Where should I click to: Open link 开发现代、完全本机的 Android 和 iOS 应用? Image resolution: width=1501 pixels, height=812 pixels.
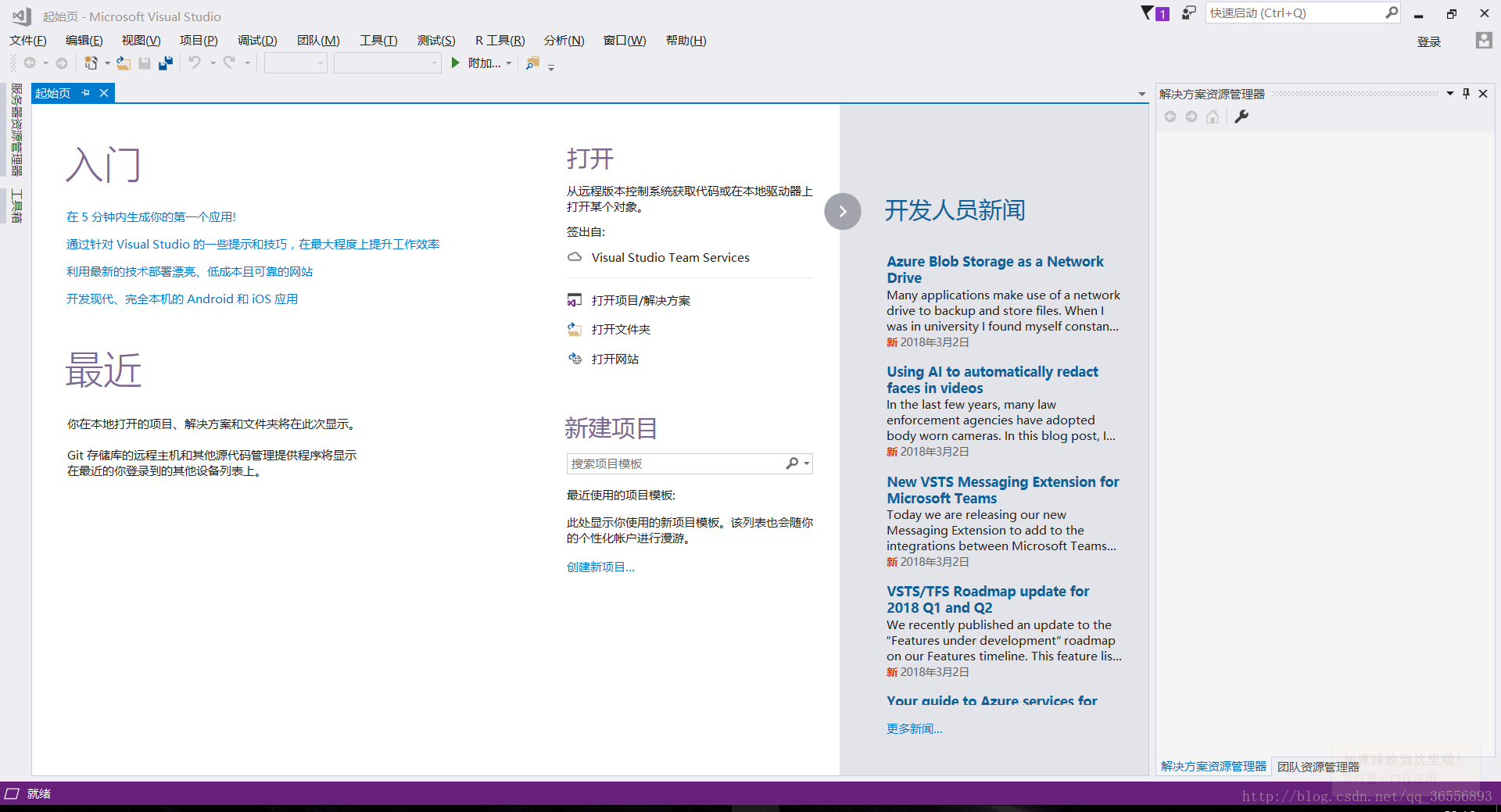181,299
